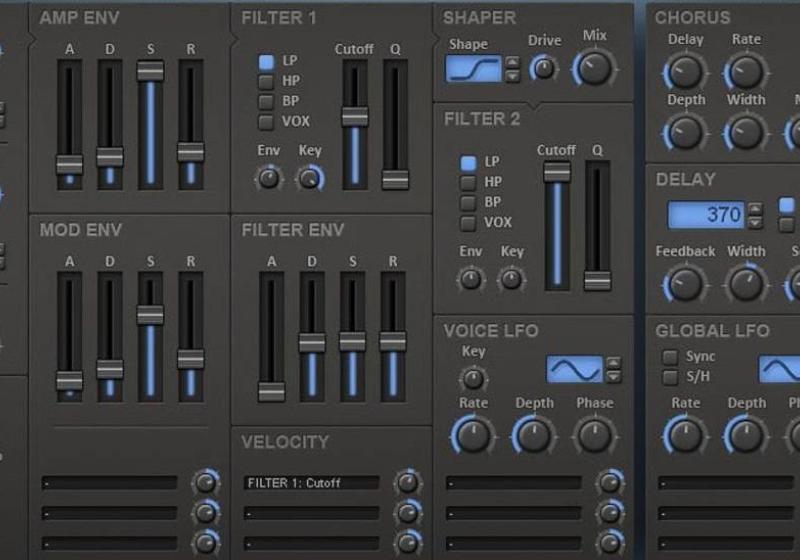Click the Delay Feedback knob

[685, 285]
